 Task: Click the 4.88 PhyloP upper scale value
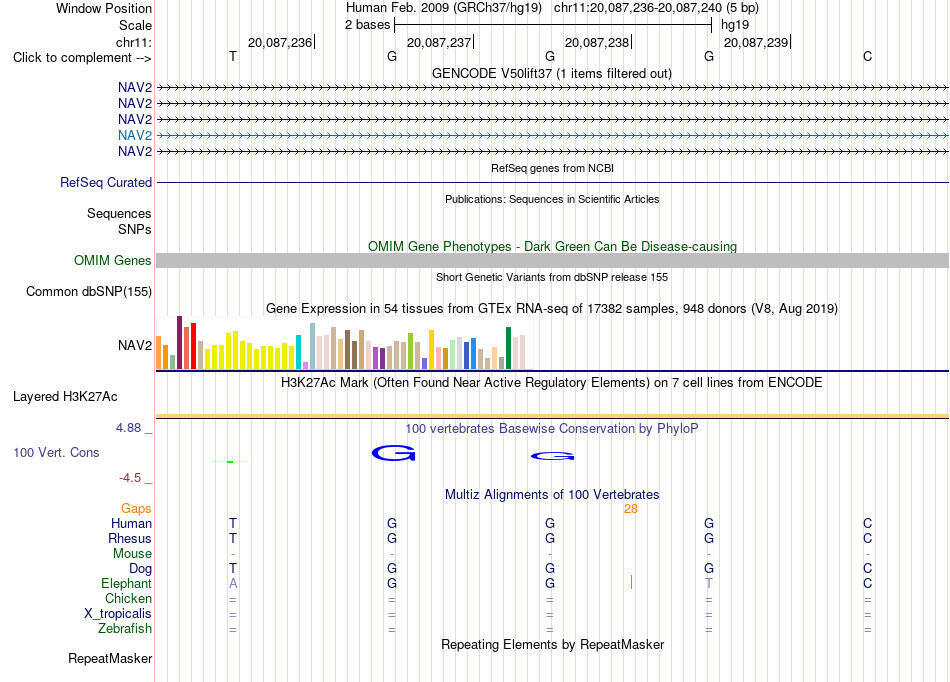128,428
